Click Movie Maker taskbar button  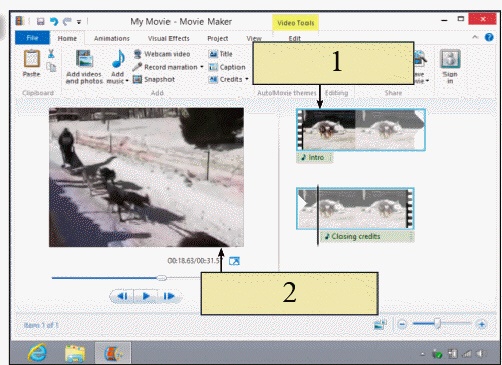tap(113, 353)
